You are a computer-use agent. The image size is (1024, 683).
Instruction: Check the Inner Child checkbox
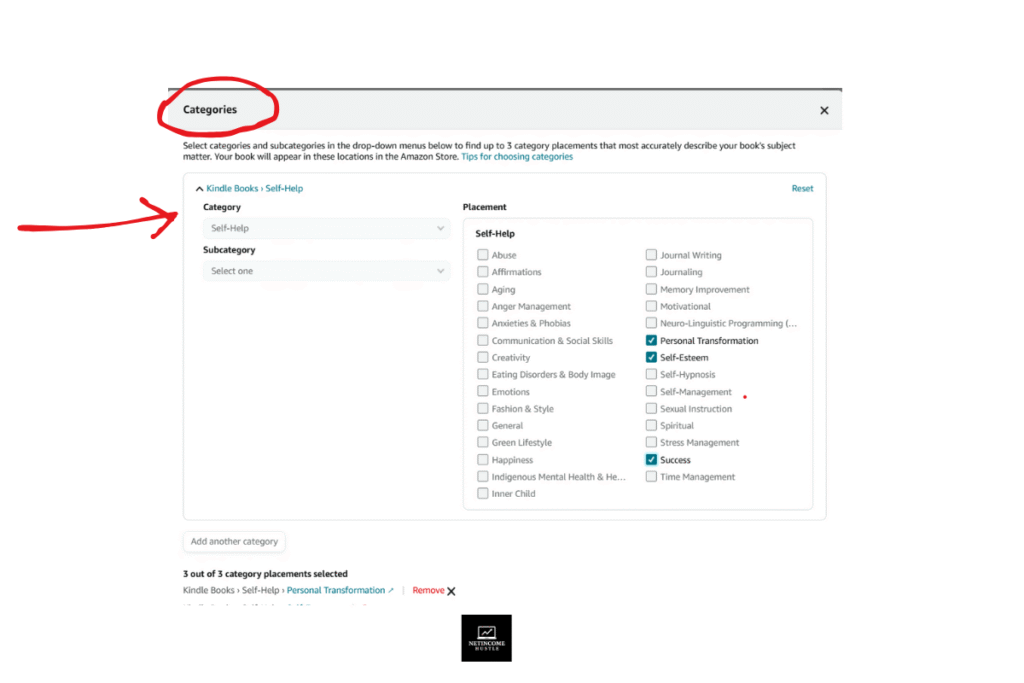[483, 494]
